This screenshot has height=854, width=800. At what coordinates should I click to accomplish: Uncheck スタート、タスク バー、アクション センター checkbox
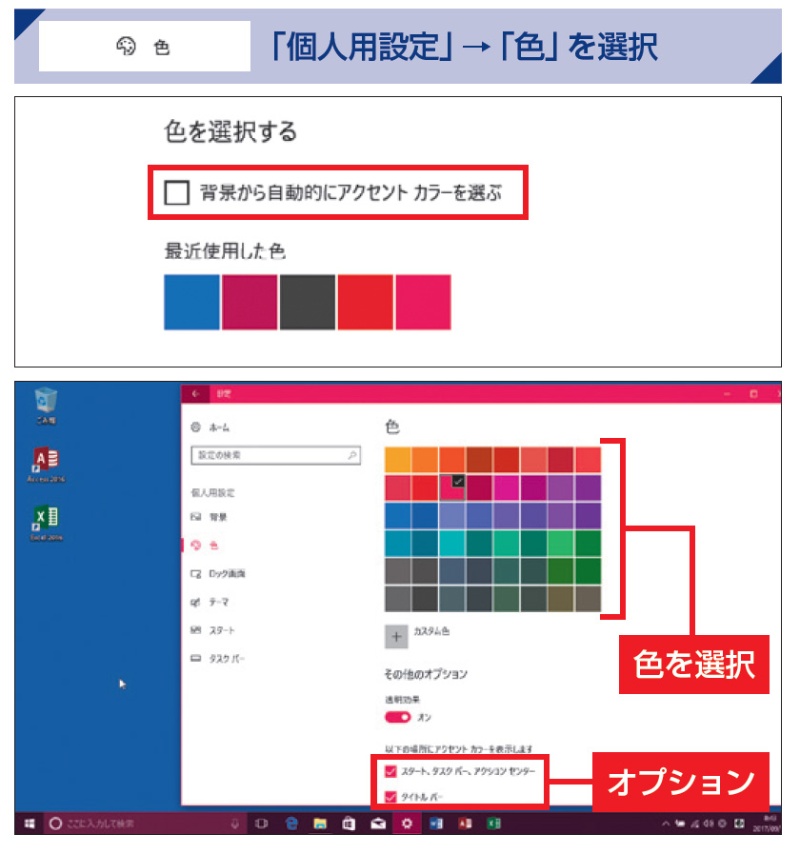tap(390, 772)
